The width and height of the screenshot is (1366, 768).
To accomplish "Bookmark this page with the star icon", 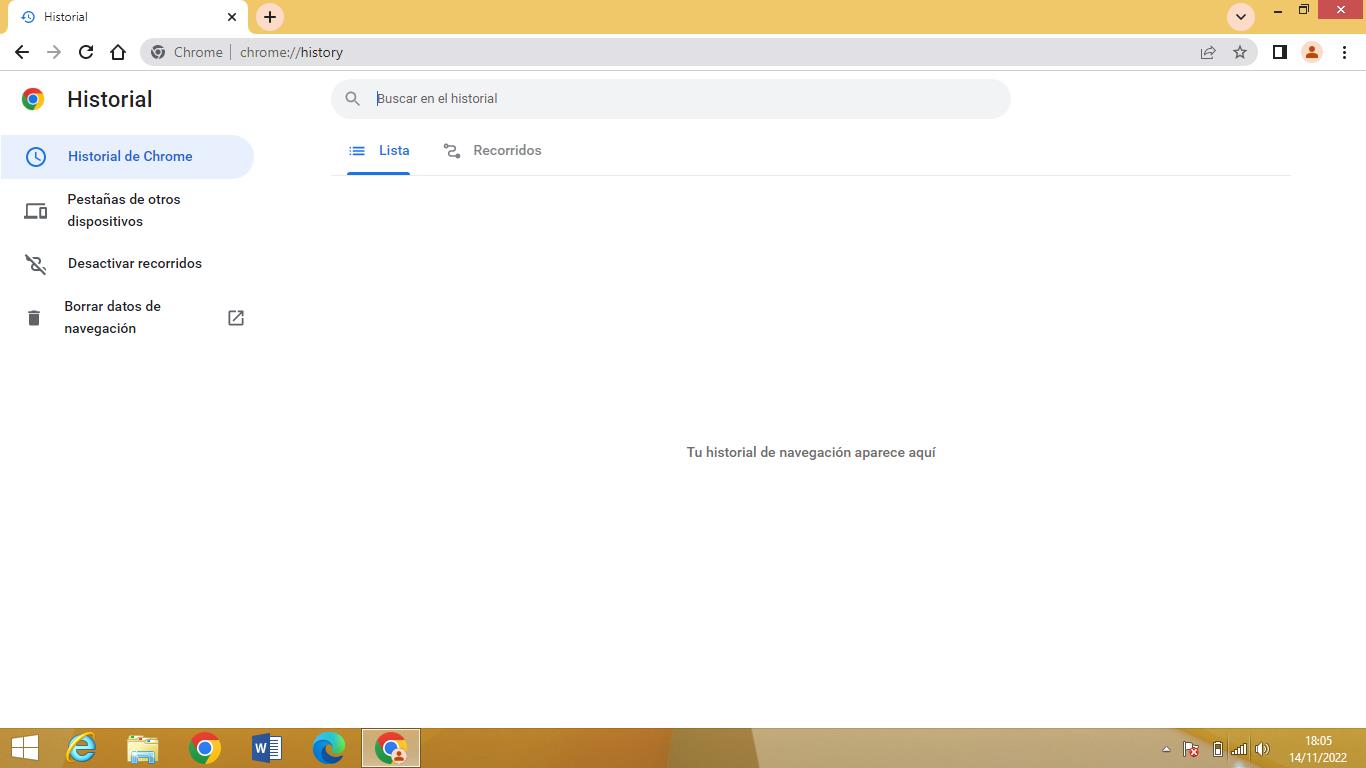I will (x=1240, y=52).
